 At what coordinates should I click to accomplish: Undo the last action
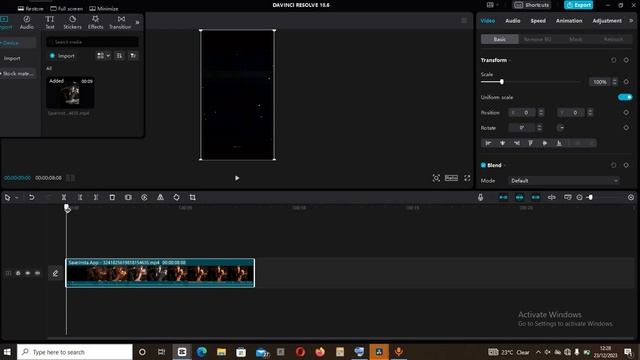pyautogui.click(x=31, y=198)
